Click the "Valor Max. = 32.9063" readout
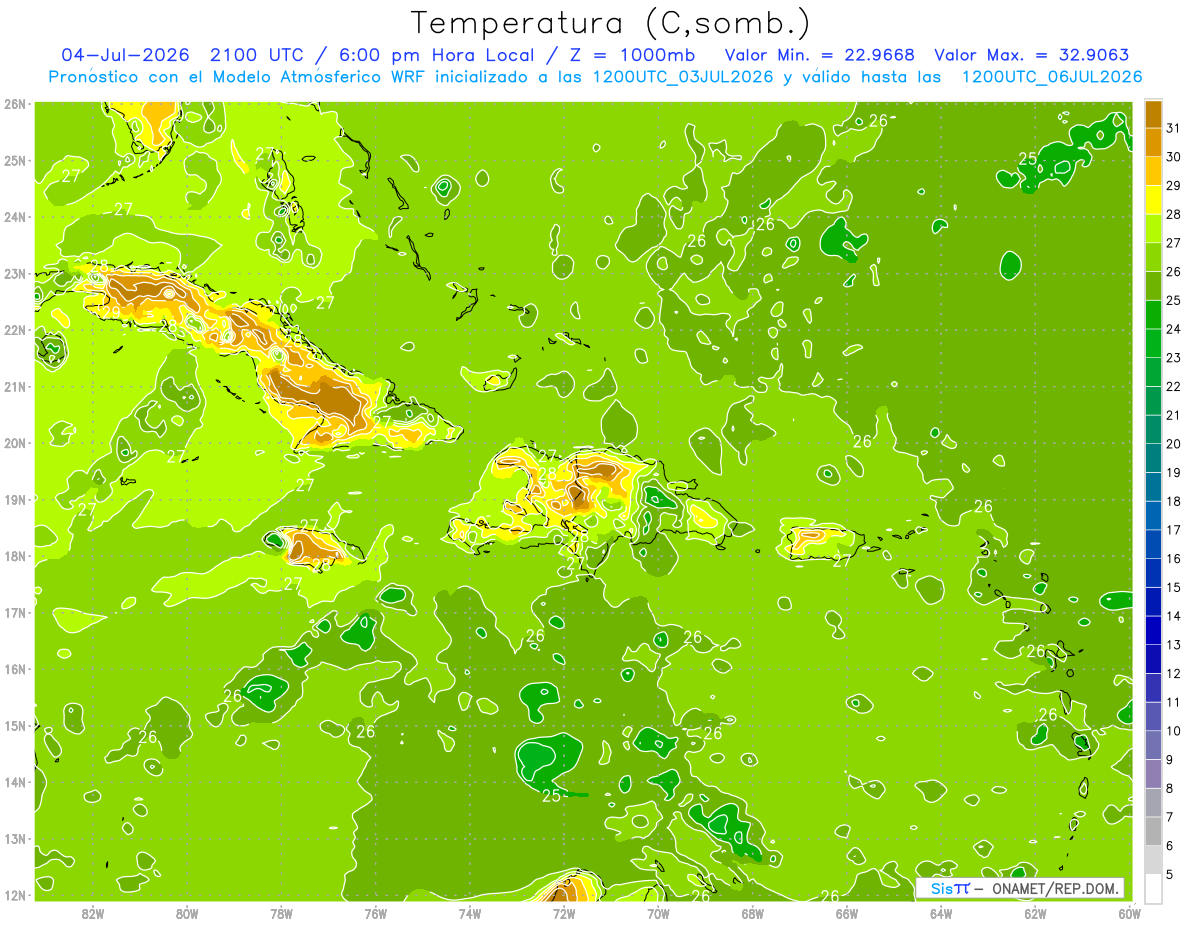This screenshot has width=1200, height=927. (x=1031, y=54)
